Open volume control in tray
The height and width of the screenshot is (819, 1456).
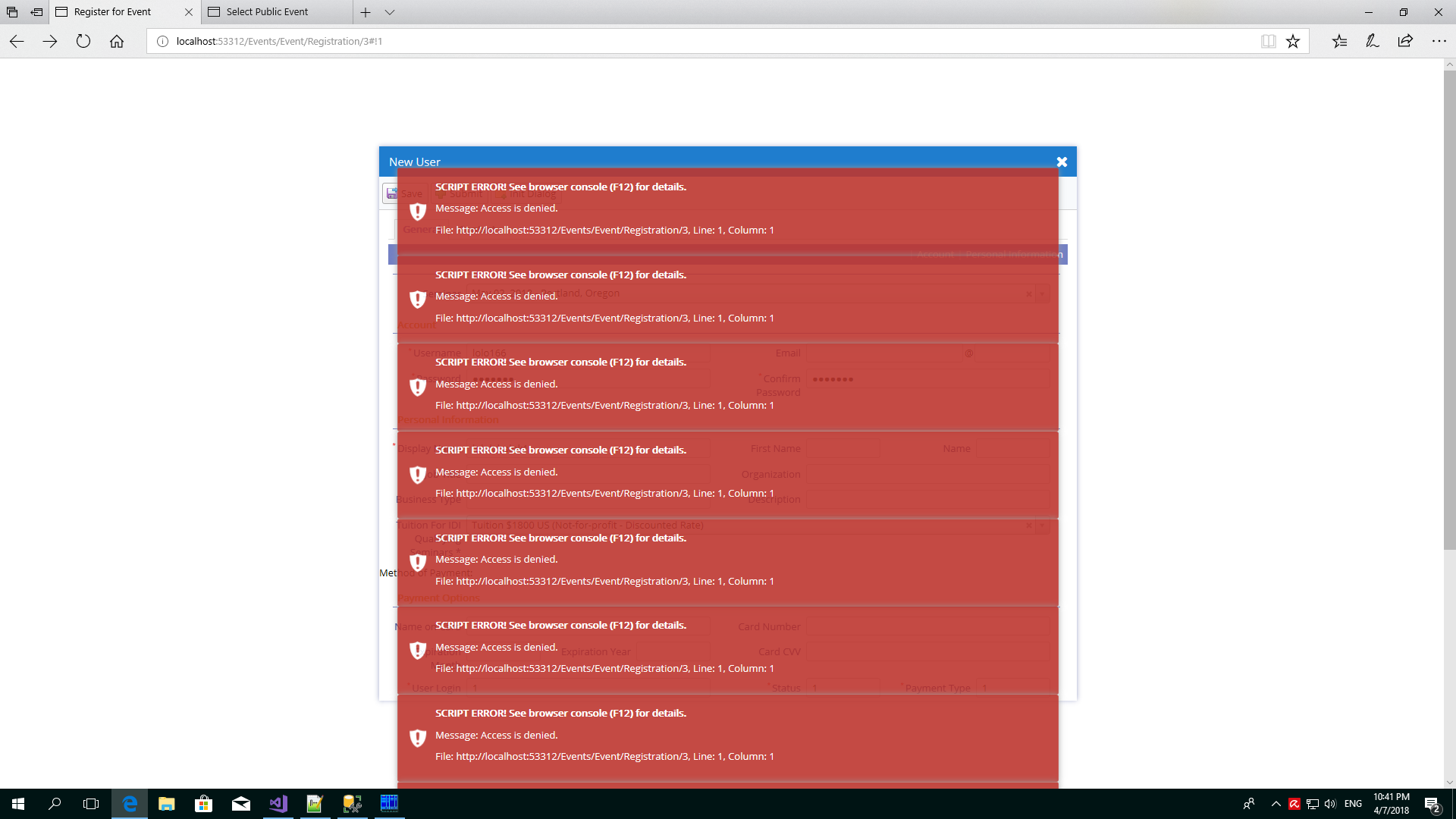[1330, 804]
